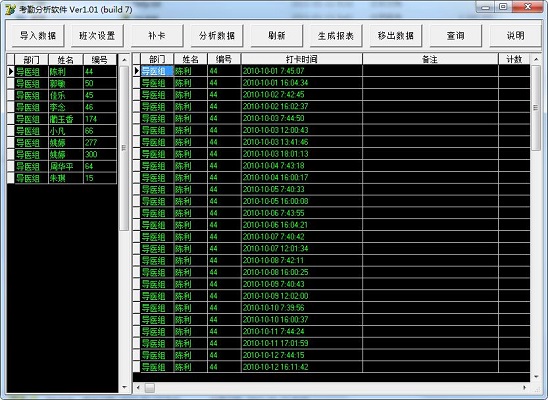The image size is (548, 400).
Task: Click horizontal scrollbar thumb of records table
Action: coord(150,388)
